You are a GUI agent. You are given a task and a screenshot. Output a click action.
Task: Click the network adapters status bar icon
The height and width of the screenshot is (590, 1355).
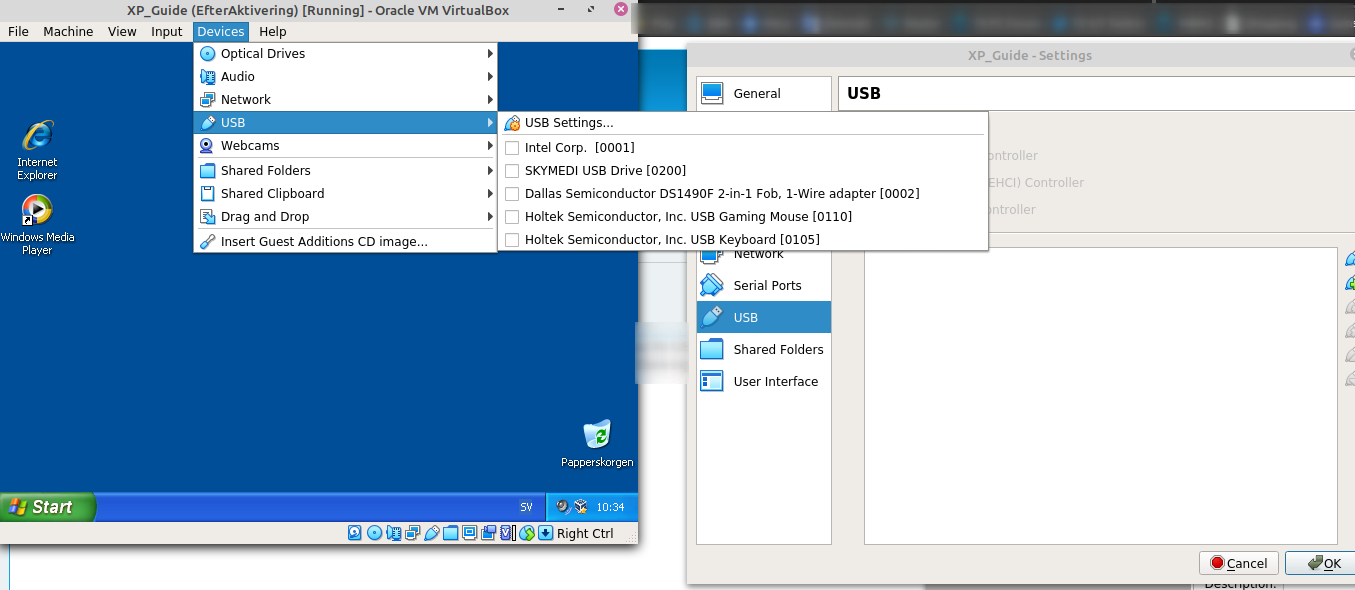coord(412,533)
